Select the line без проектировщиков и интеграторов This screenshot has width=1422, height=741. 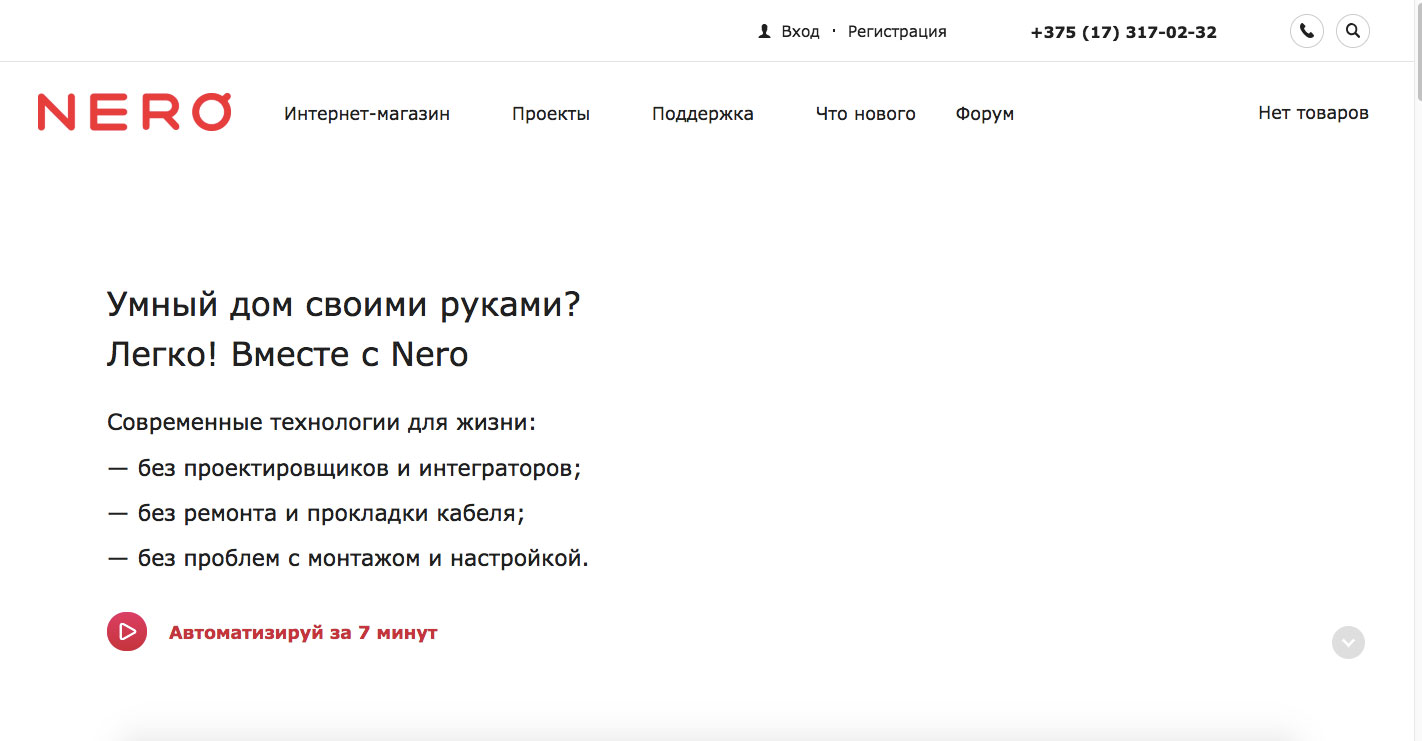pyautogui.click(x=344, y=468)
